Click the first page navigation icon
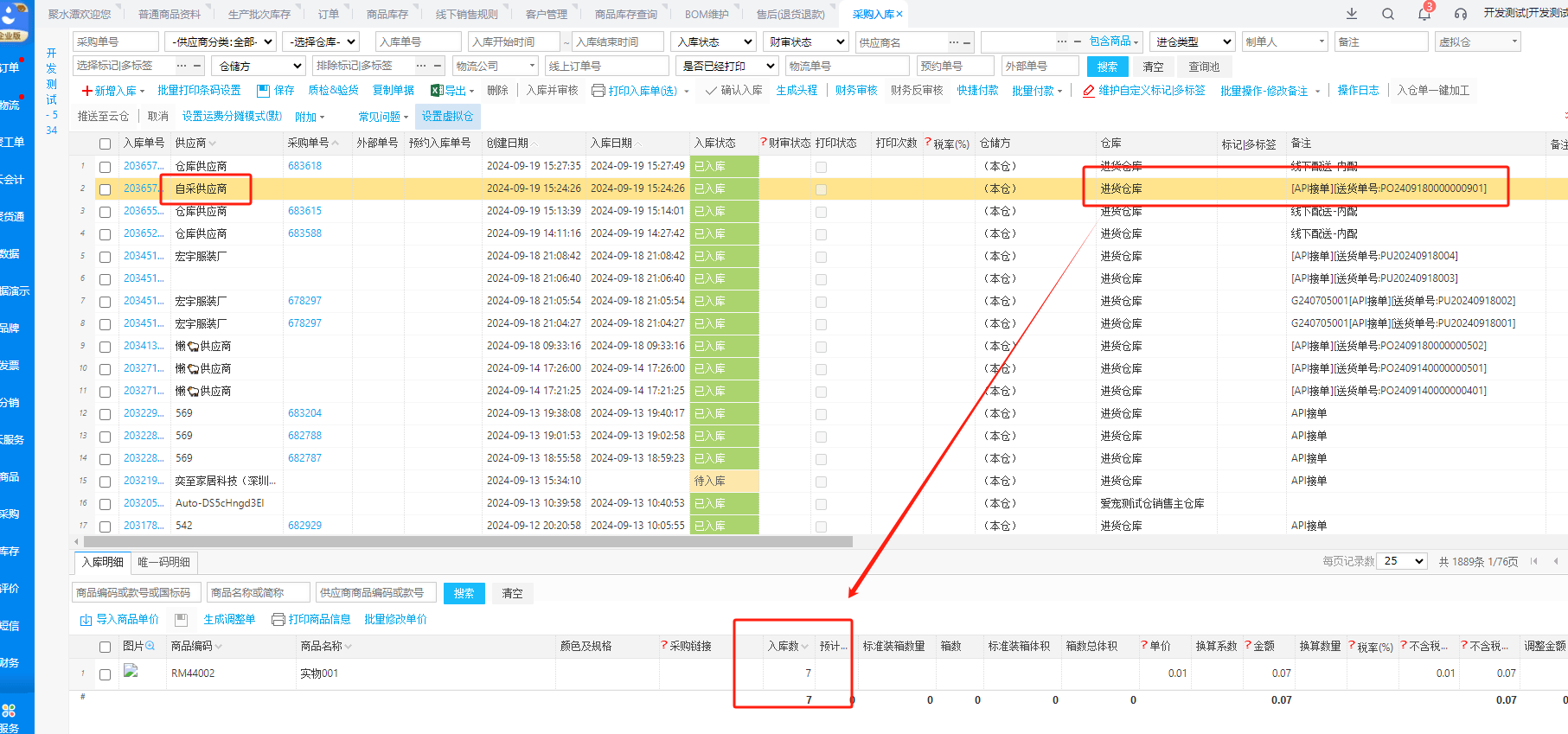The width and height of the screenshot is (1568, 734). pyautogui.click(x=1534, y=561)
